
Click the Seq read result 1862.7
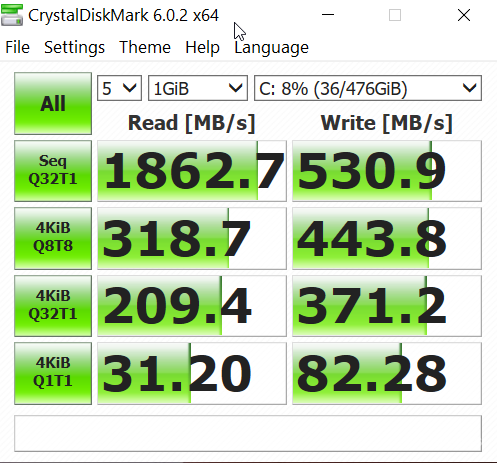[x=192, y=171]
